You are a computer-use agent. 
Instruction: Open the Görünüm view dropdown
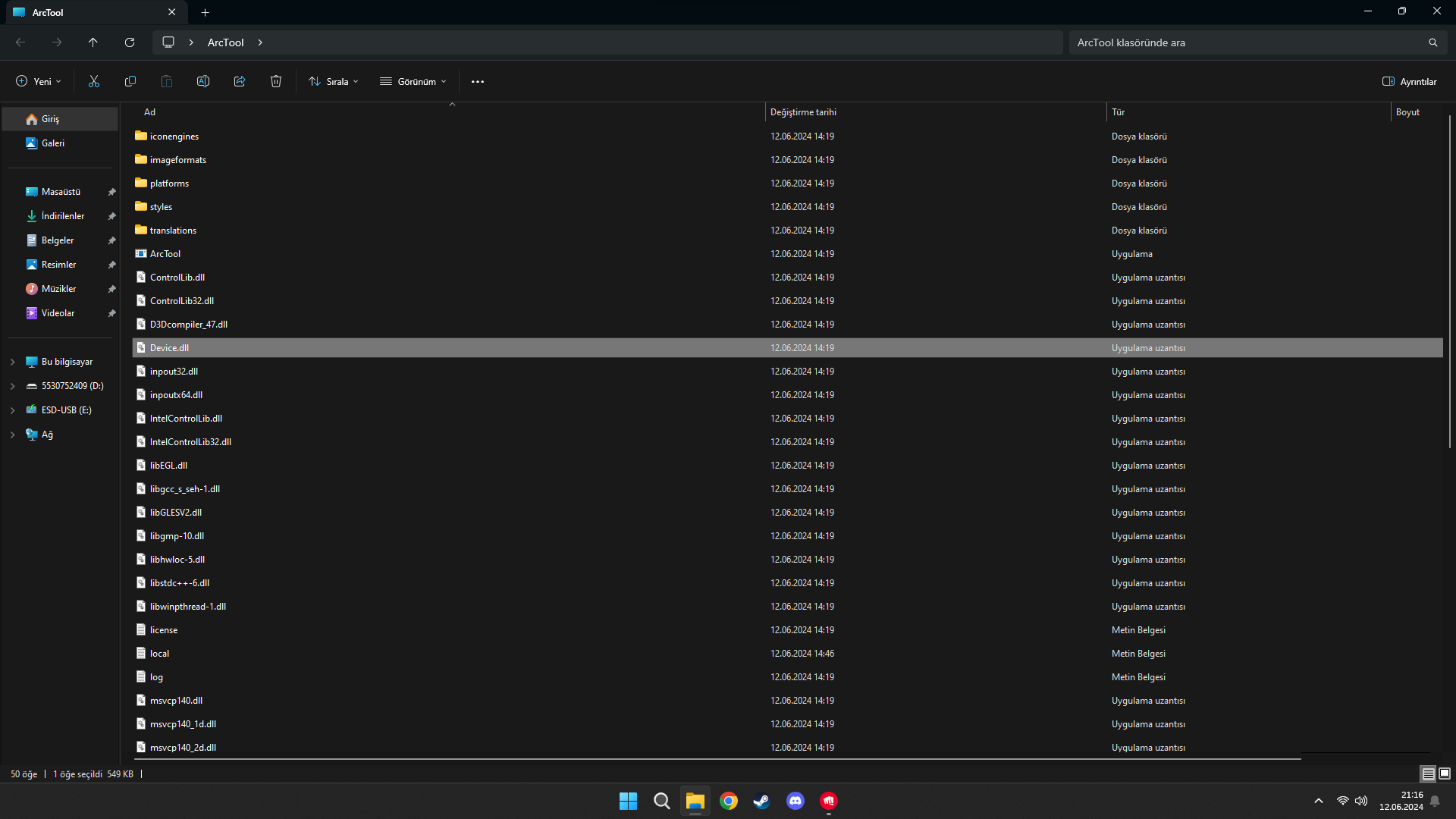[x=413, y=81]
